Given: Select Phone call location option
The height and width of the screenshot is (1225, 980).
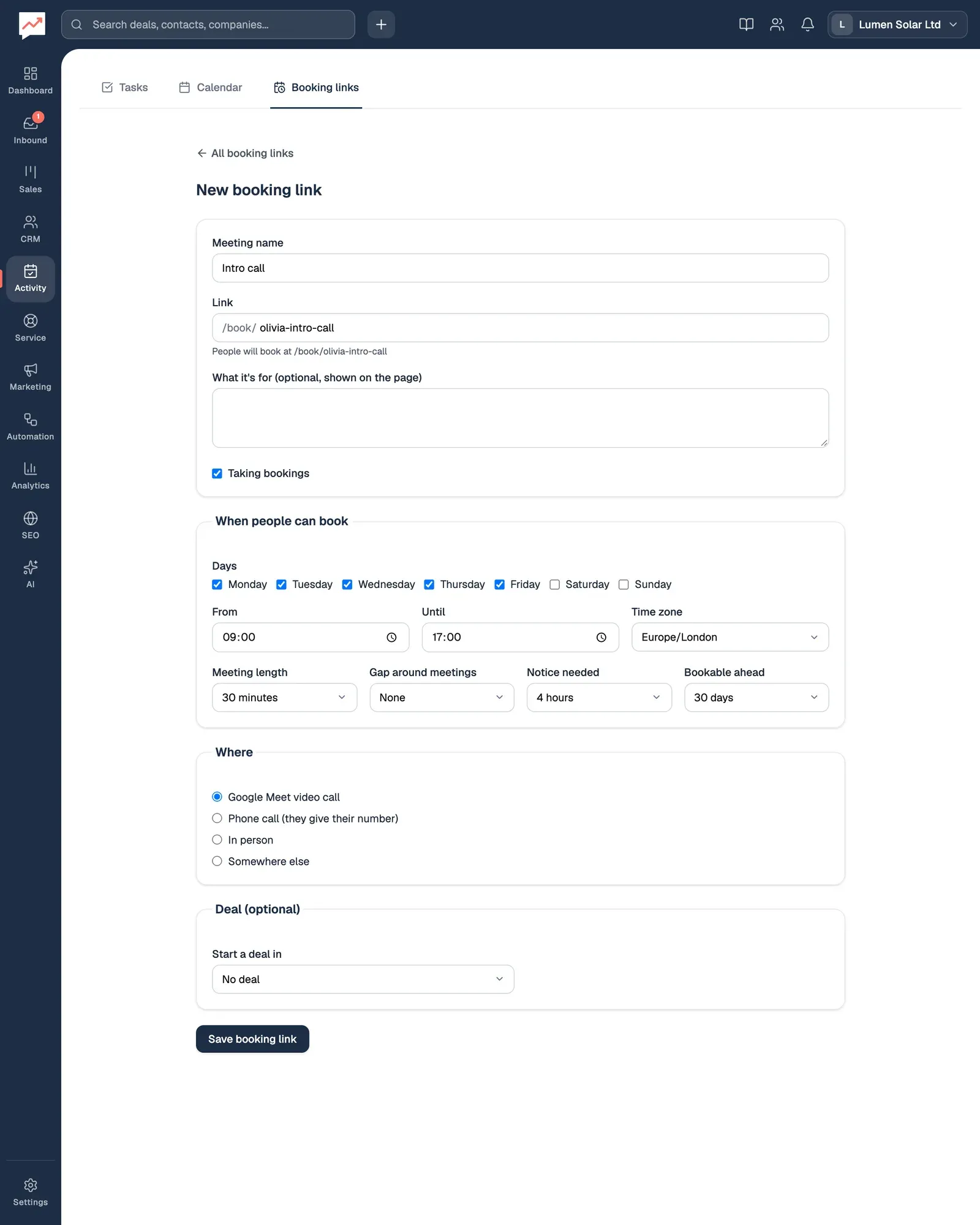Looking at the screenshot, I should [x=217, y=818].
